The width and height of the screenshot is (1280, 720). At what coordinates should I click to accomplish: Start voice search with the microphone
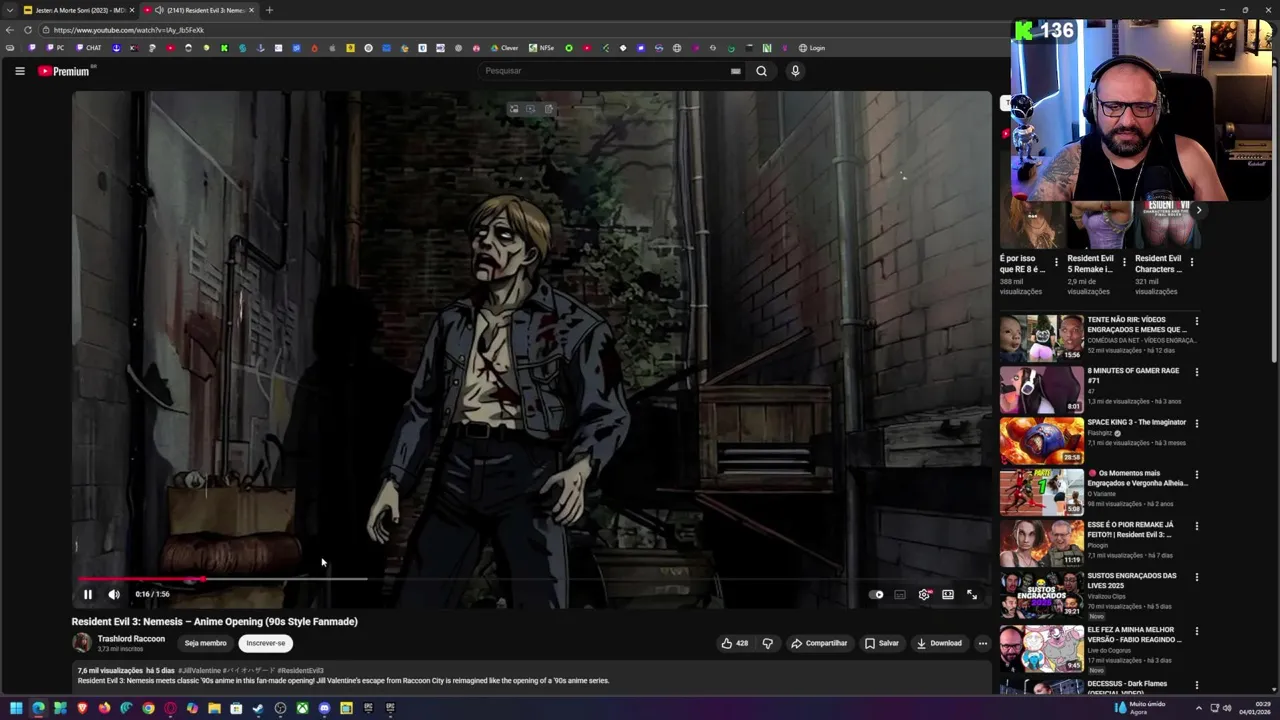(795, 71)
